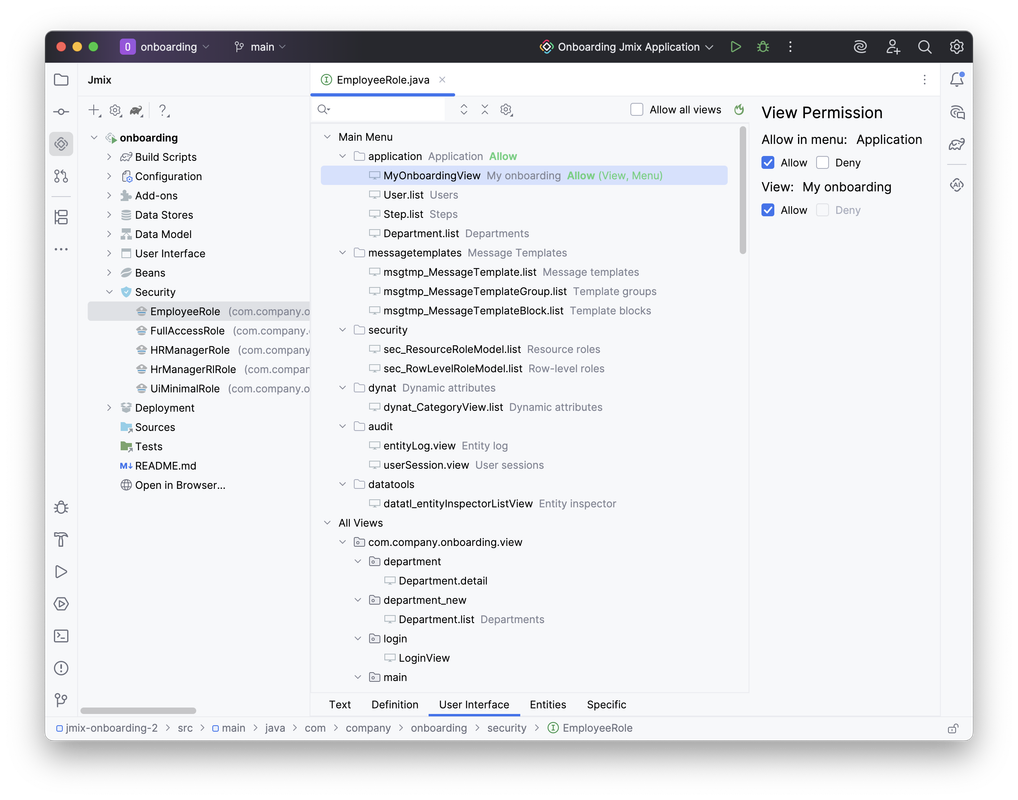Expand the Deployment node
This screenshot has width=1018, height=800.
tap(109, 408)
